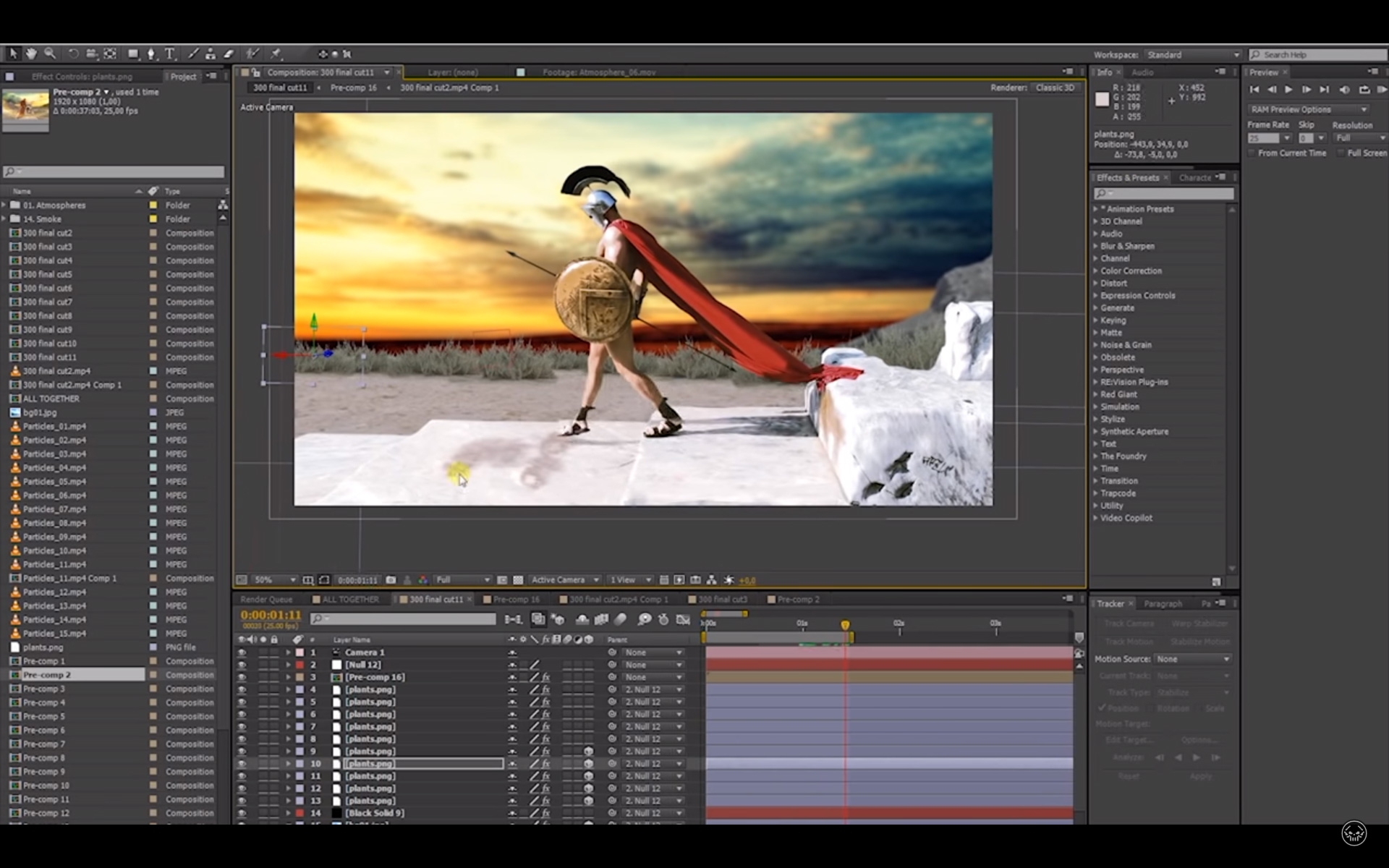Click the reset exposure icon
Screen dimensions: 1389x868
(729, 580)
